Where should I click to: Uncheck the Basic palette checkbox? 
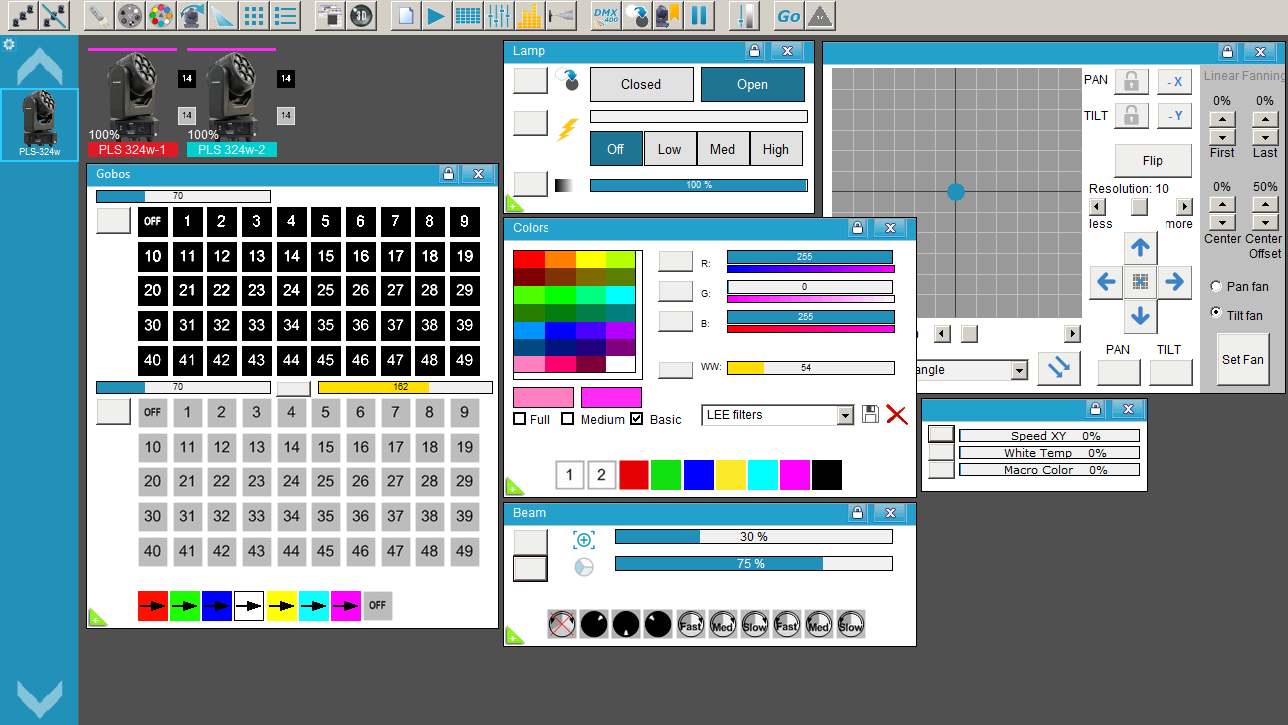click(x=637, y=419)
